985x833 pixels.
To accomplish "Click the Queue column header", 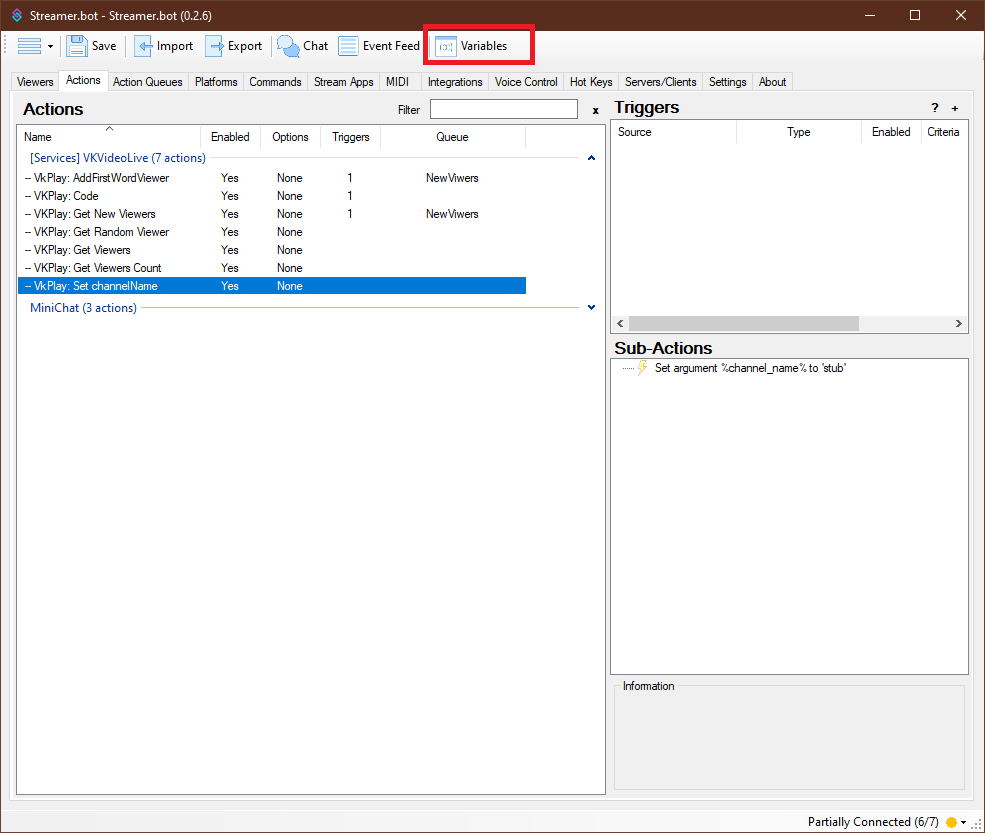I will tap(452, 137).
